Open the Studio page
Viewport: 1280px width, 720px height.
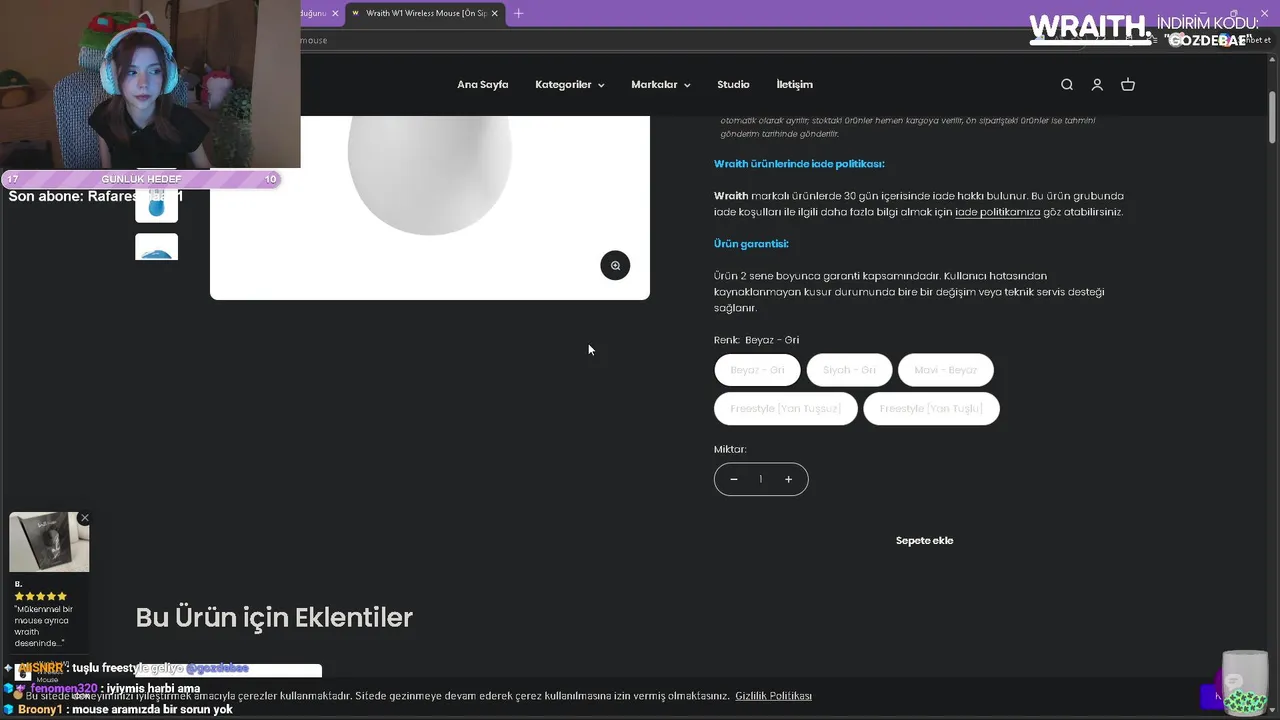pyautogui.click(x=733, y=85)
